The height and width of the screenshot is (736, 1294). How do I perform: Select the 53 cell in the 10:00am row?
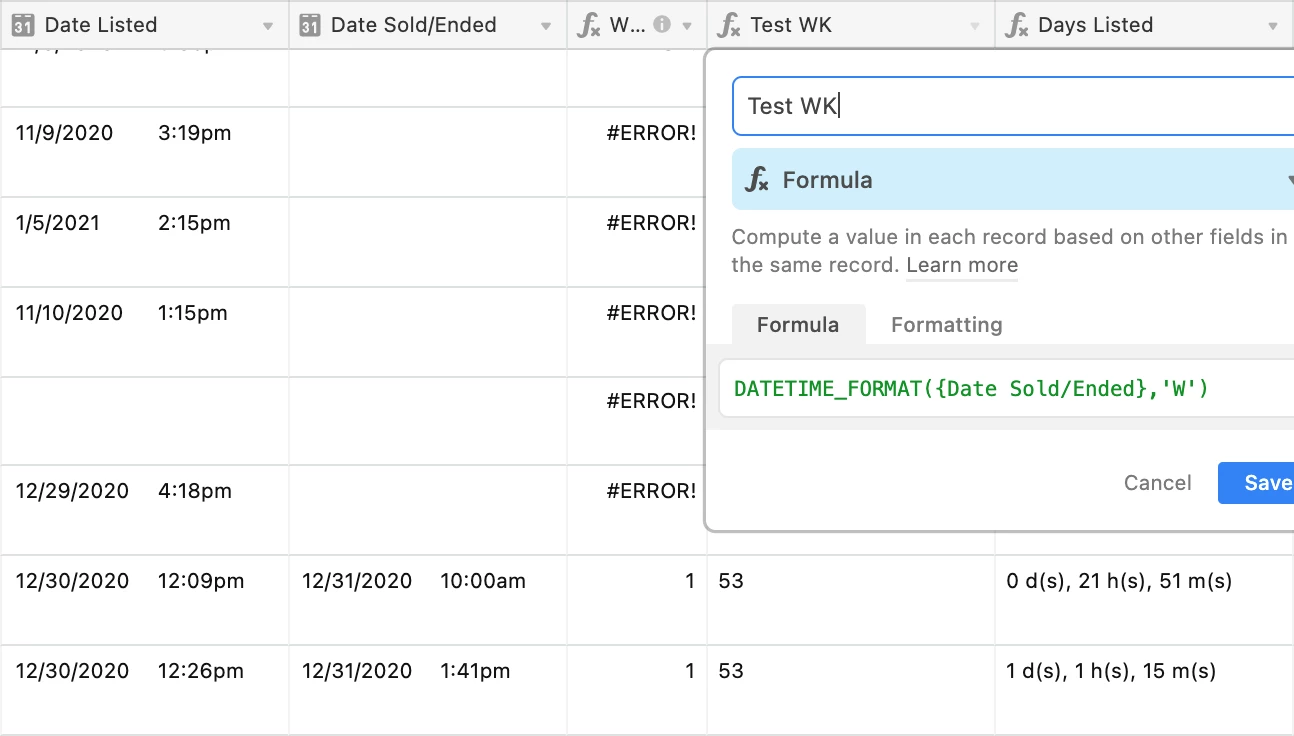click(x=851, y=600)
